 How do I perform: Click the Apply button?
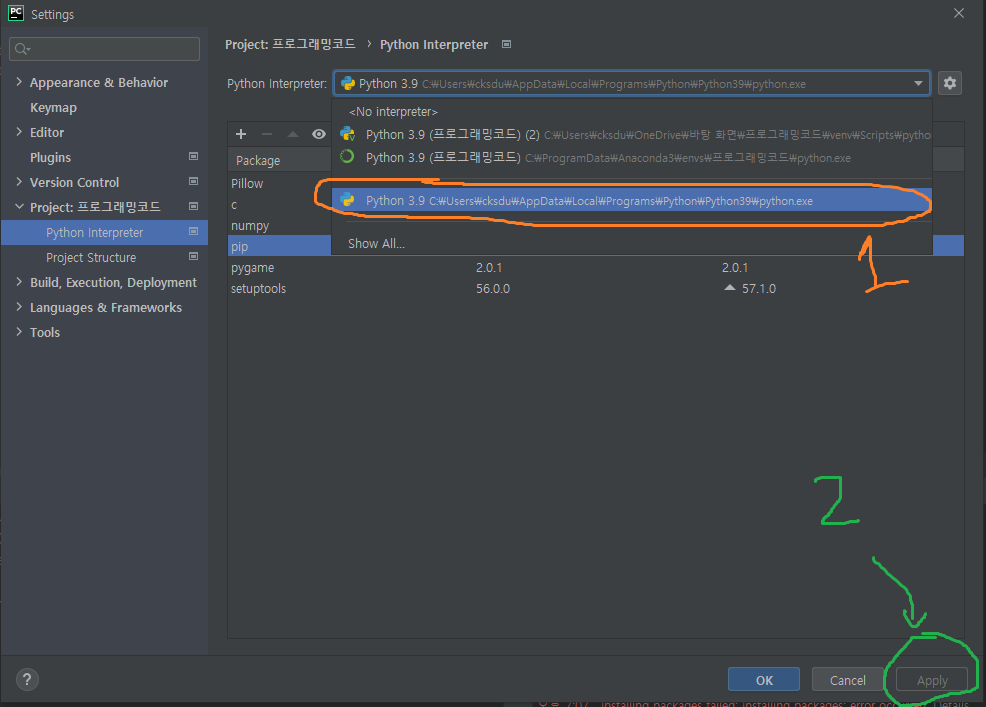[x=931, y=680]
